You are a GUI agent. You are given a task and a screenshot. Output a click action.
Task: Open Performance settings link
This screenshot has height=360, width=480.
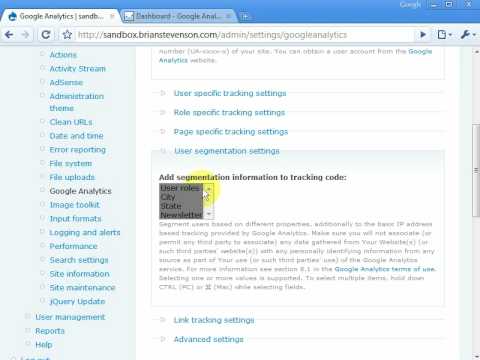73,246
